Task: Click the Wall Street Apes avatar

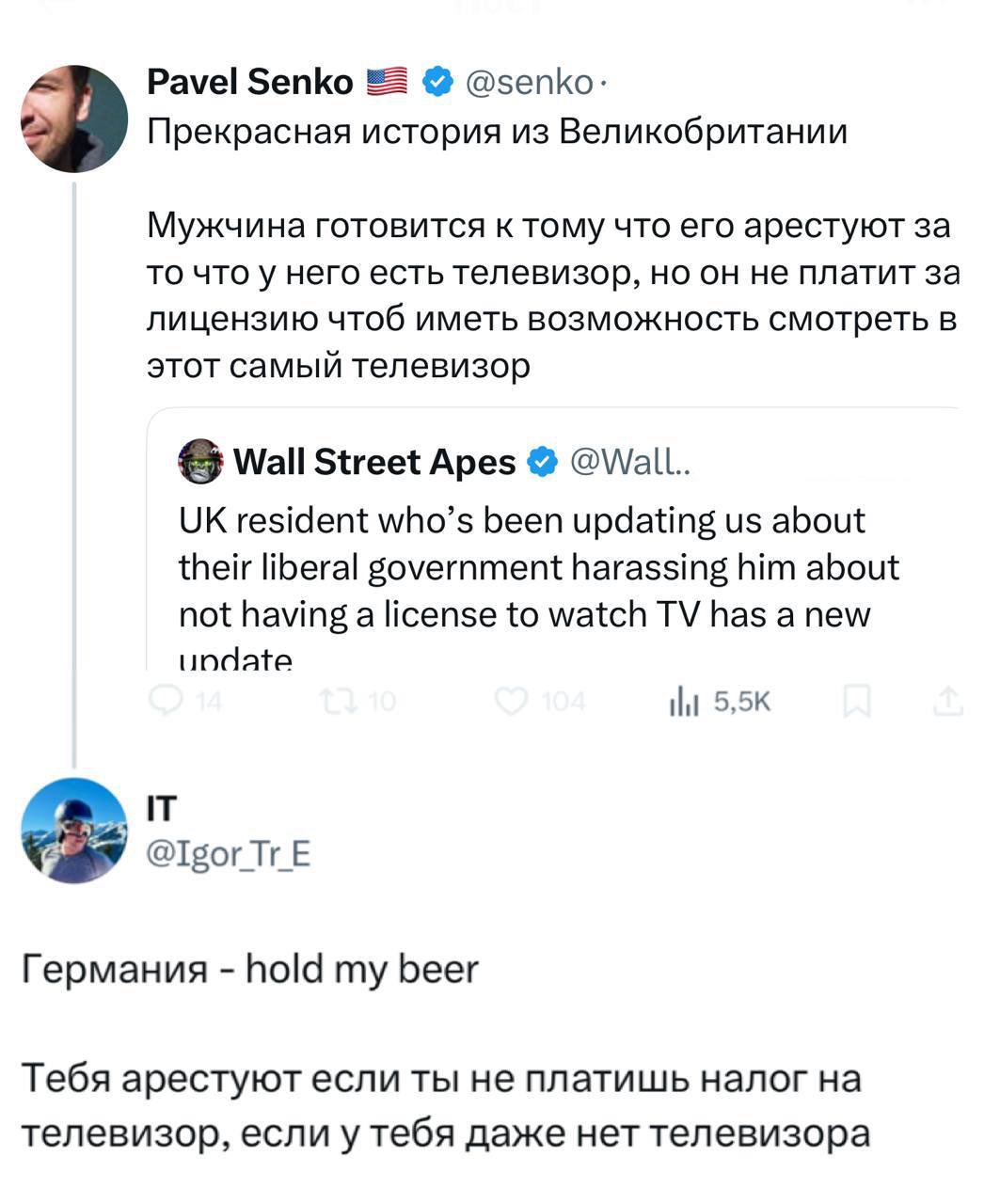Action: click(200, 462)
